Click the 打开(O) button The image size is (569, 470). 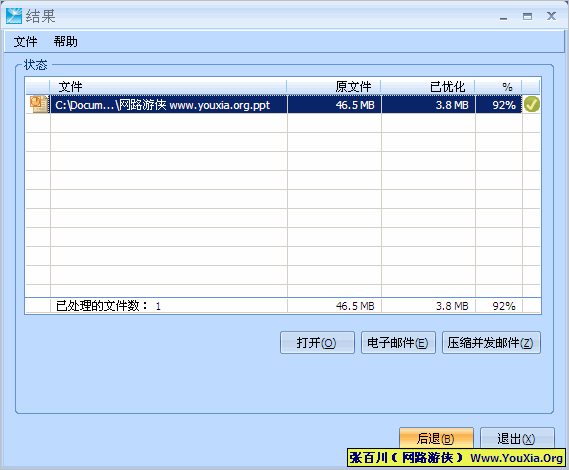click(317, 342)
